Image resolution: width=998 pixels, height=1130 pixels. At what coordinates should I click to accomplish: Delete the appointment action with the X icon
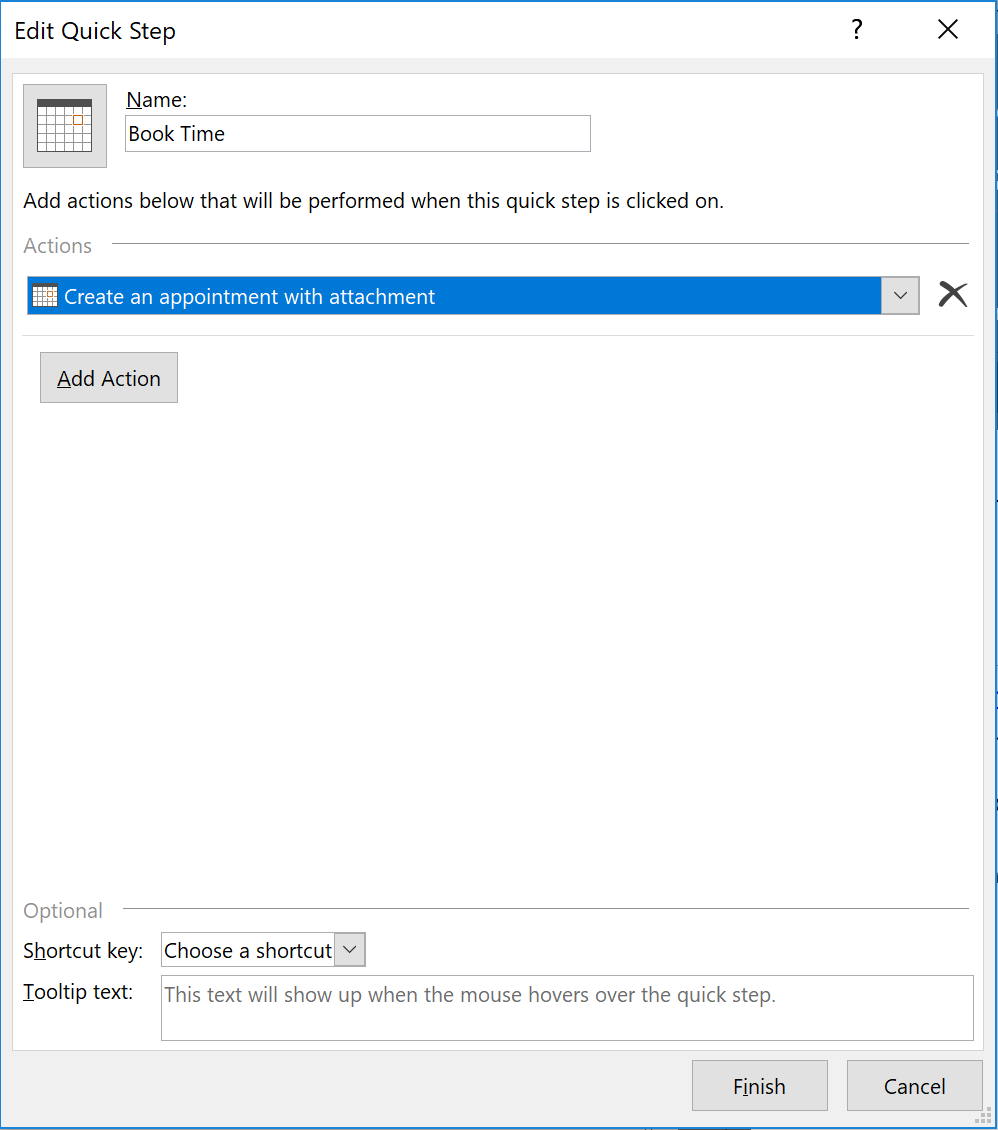pyautogui.click(x=953, y=294)
